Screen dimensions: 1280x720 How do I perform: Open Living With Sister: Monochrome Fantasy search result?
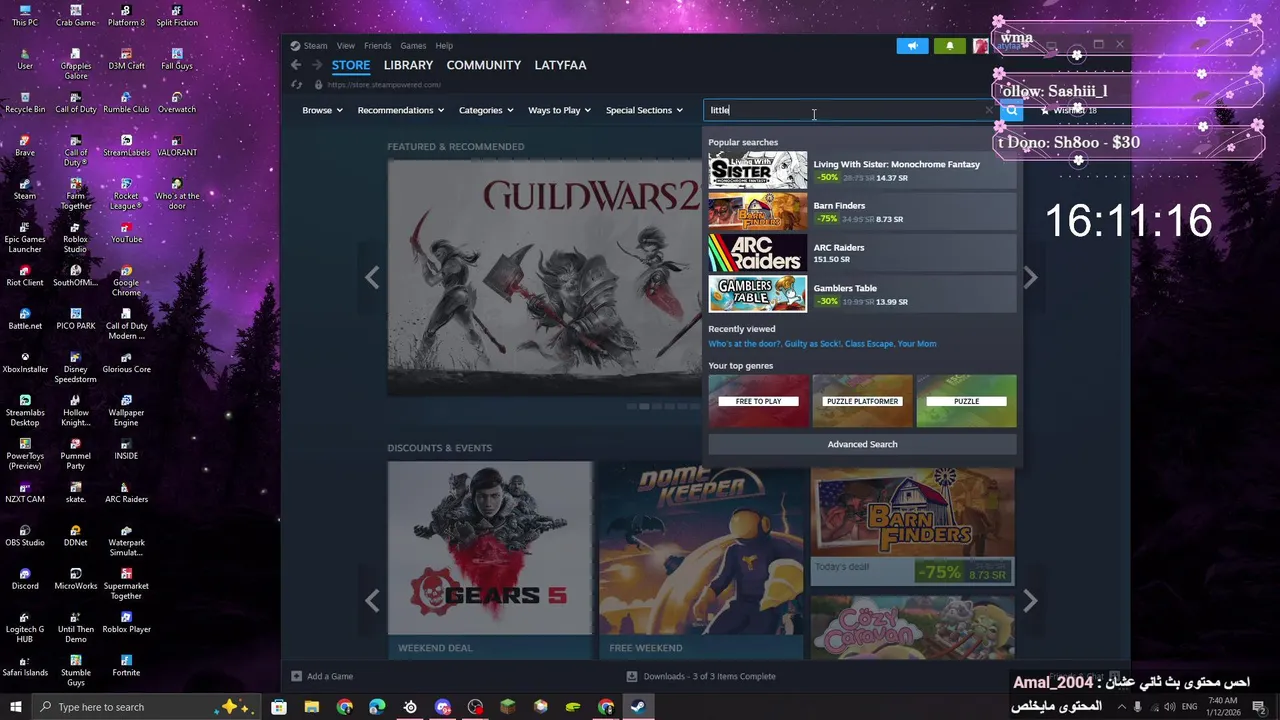click(x=862, y=170)
